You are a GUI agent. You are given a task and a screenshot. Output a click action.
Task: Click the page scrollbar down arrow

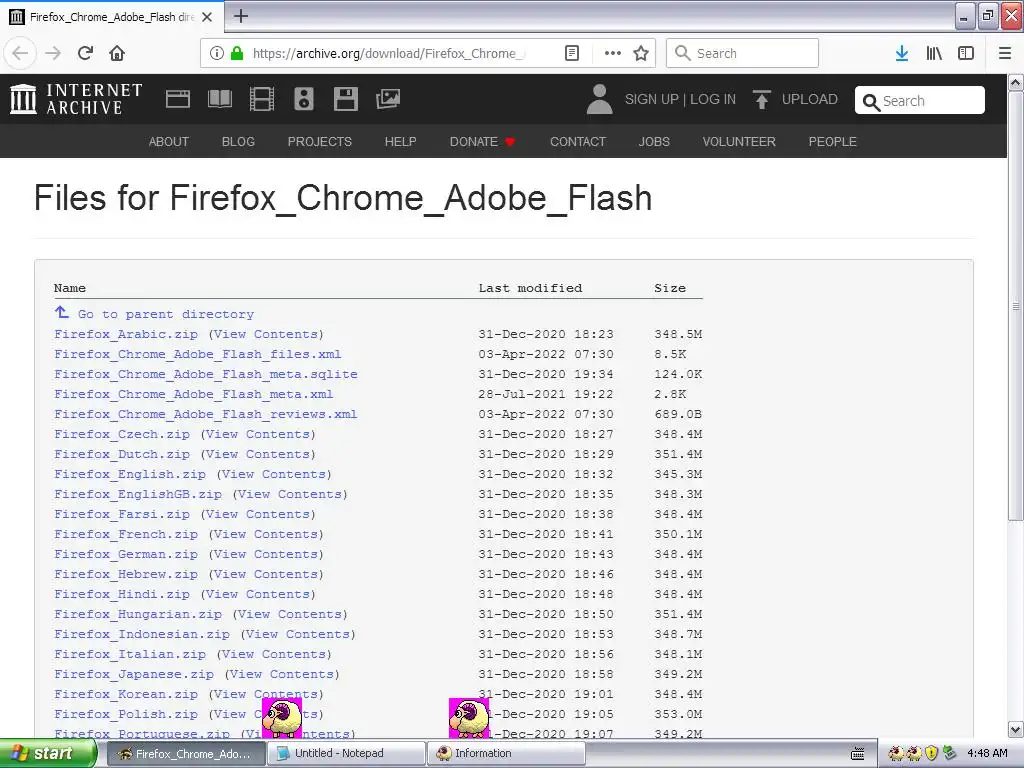click(x=1016, y=729)
